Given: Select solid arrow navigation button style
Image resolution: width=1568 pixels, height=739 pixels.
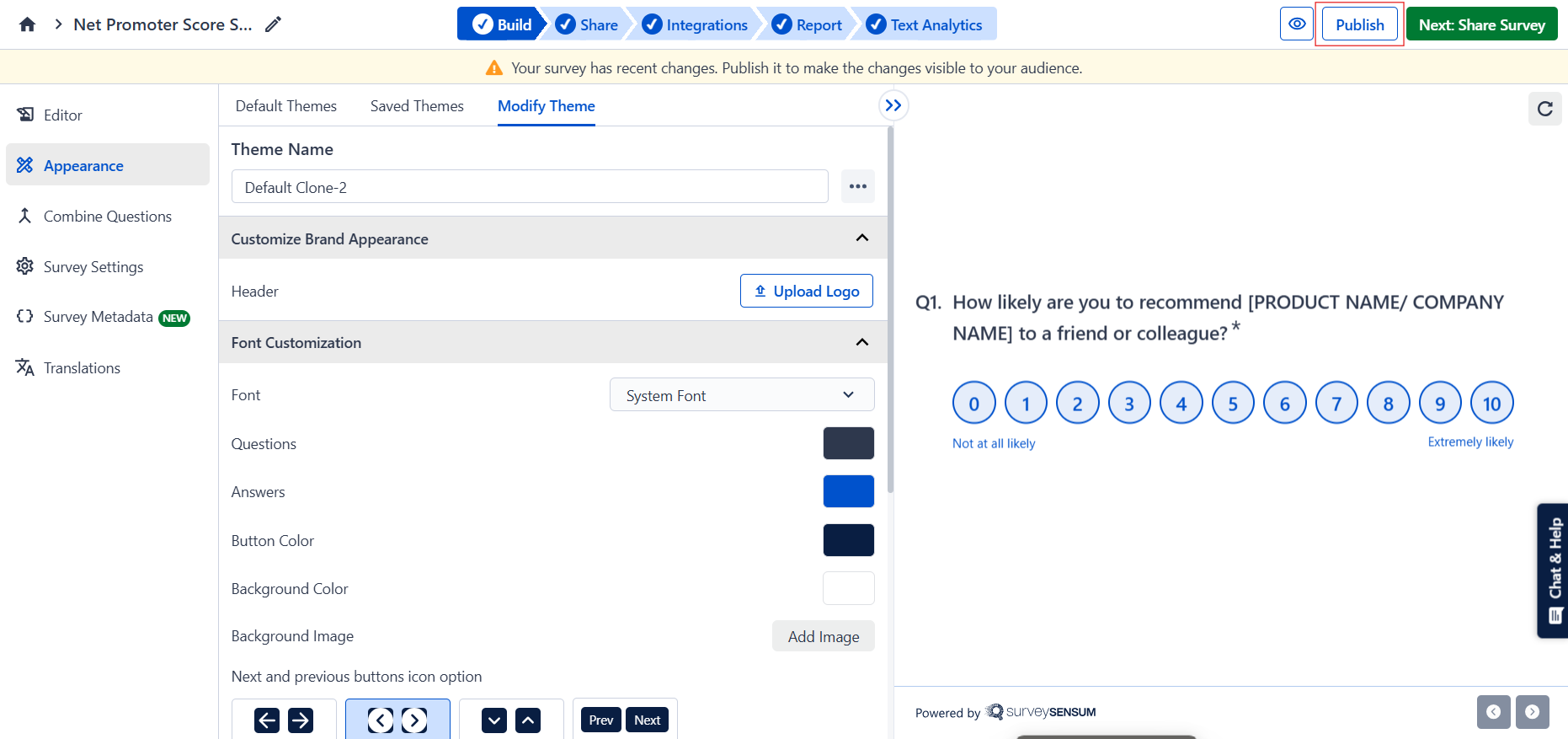Looking at the screenshot, I should pyautogui.click(x=284, y=720).
